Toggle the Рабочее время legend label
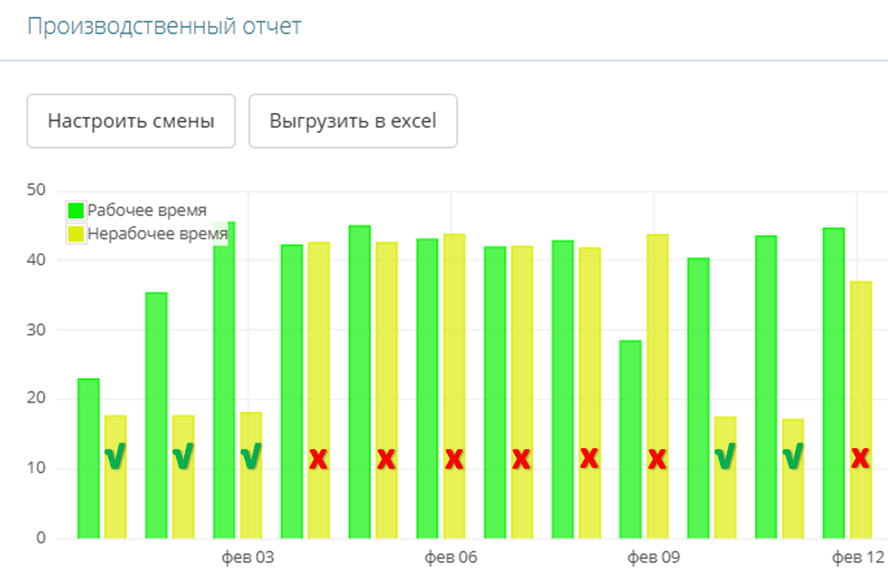The height and width of the screenshot is (582, 888). tap(147, 211)
